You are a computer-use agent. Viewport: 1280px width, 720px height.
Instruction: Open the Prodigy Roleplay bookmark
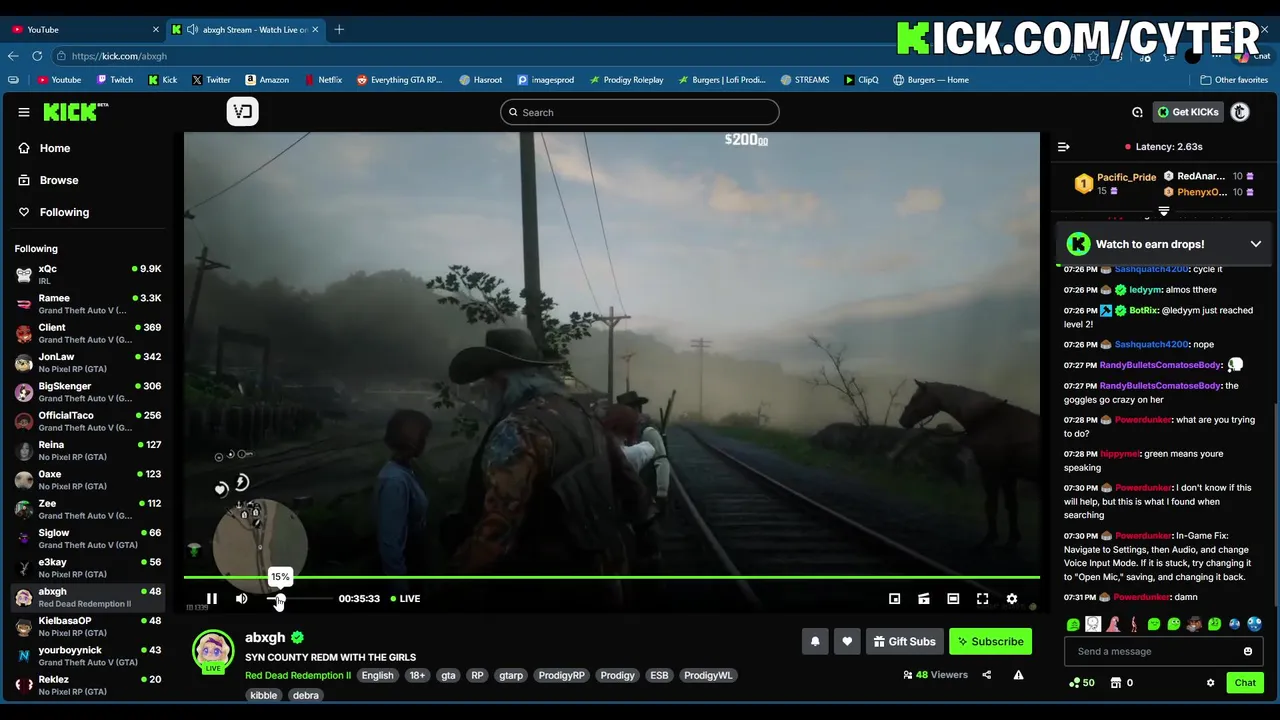point(626,80)
